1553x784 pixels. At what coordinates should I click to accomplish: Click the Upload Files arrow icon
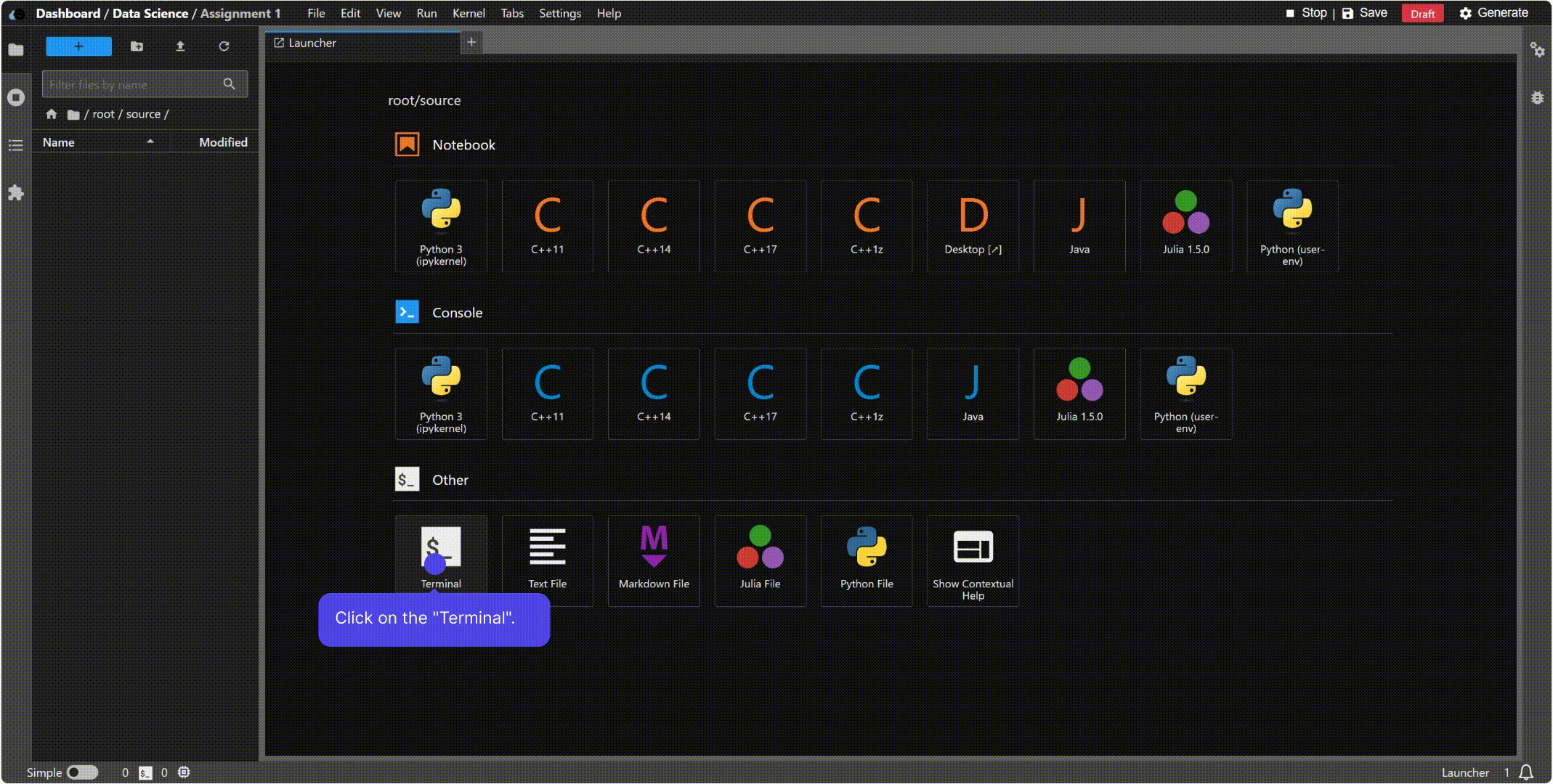coord(180,46)
